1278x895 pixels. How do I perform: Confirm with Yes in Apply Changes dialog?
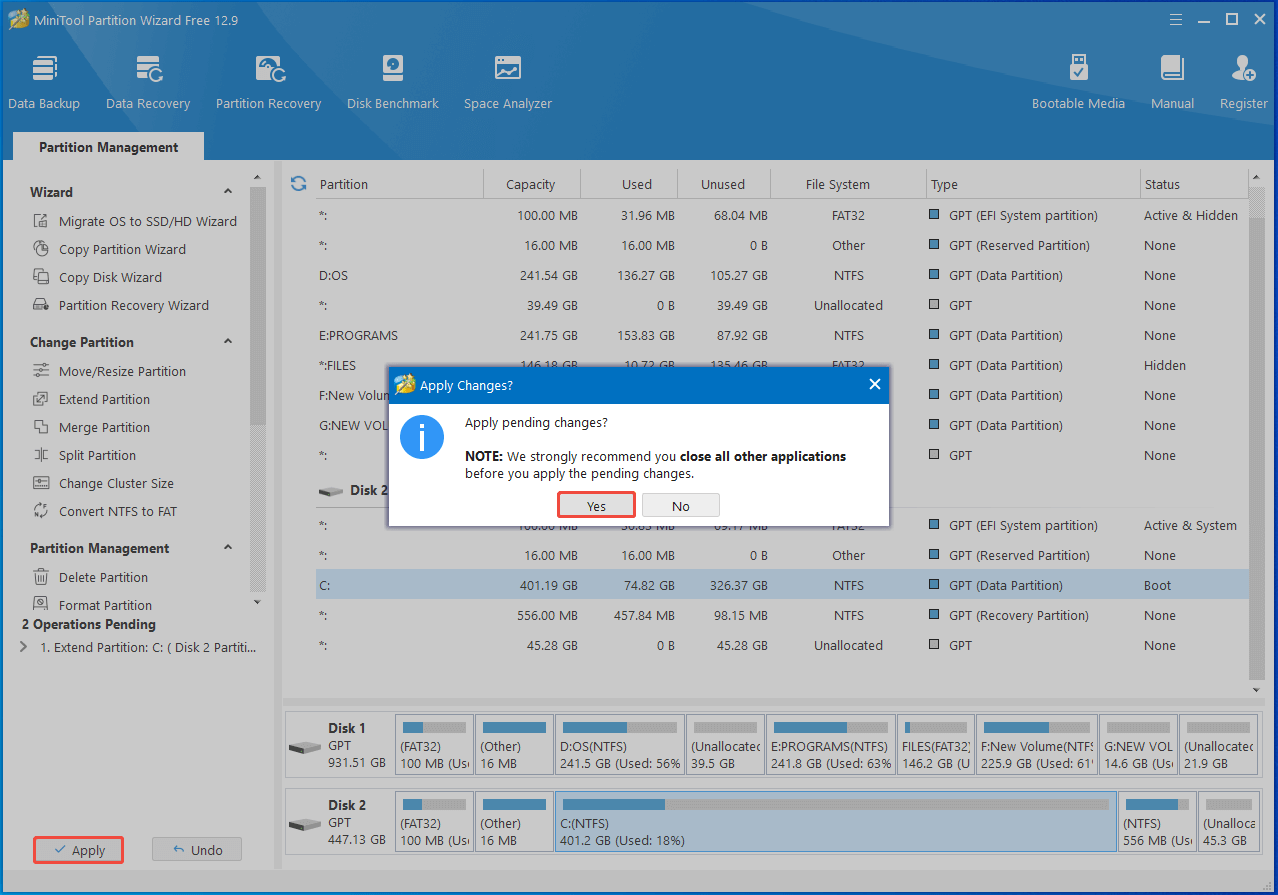tap(596, 506)
